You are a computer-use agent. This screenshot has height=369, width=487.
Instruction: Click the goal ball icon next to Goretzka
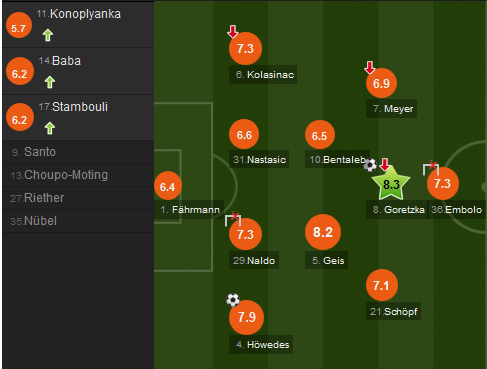click(x=370, y=165)
